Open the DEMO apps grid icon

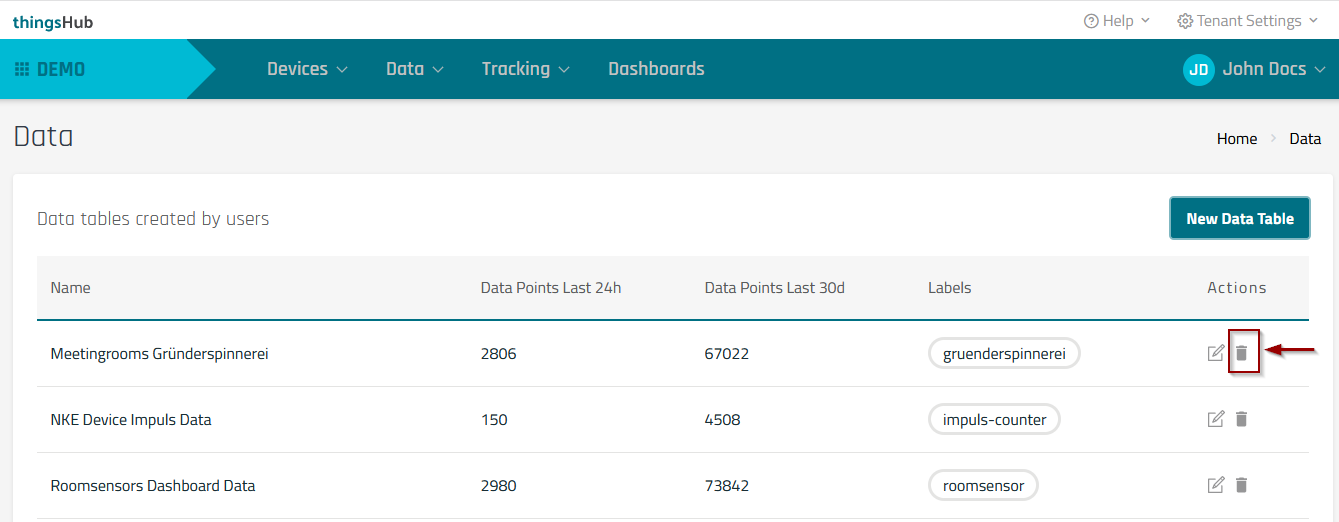22,69
